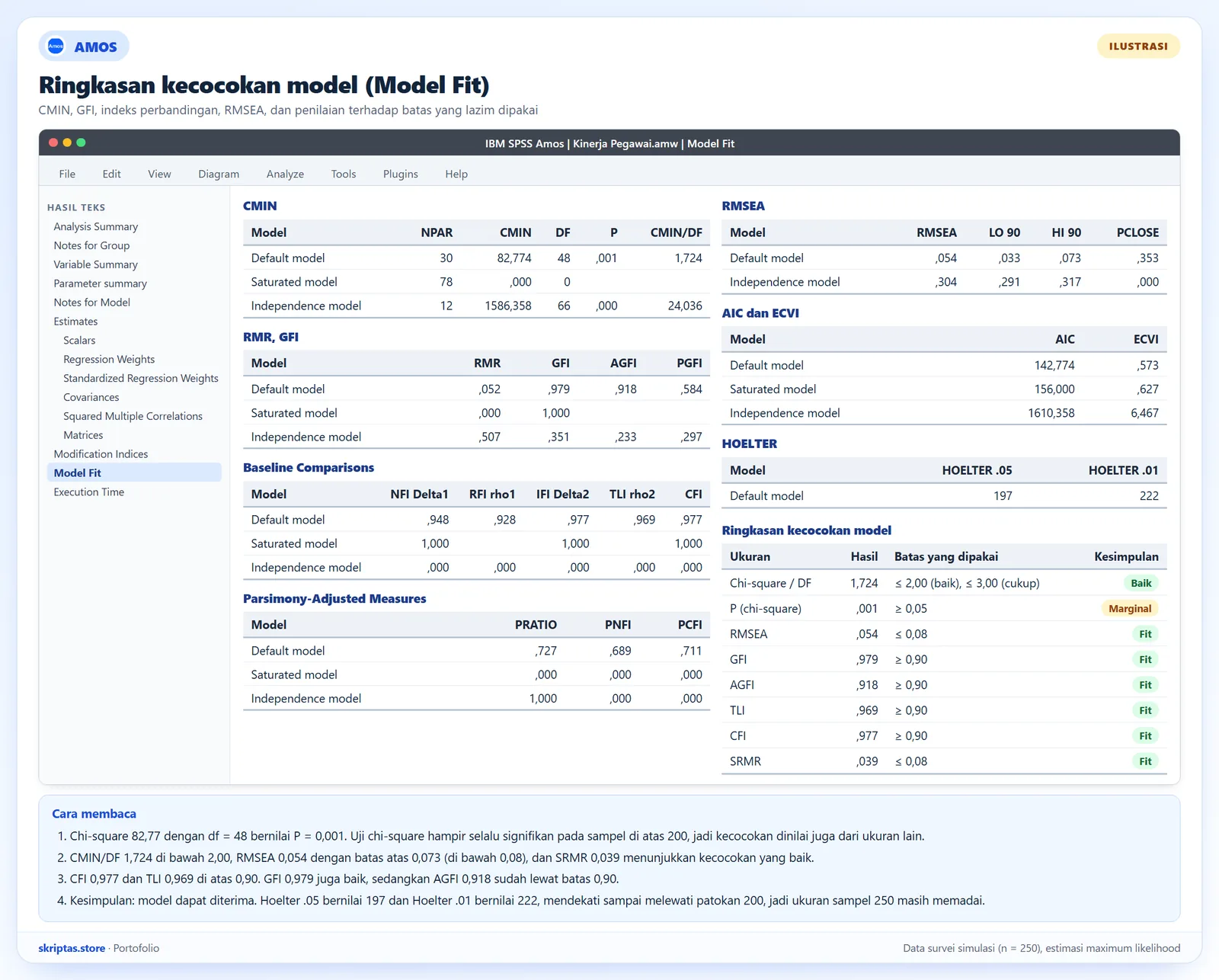
Task: Click the Fit badge in SRMR row
Action: tap(1145, 761)
